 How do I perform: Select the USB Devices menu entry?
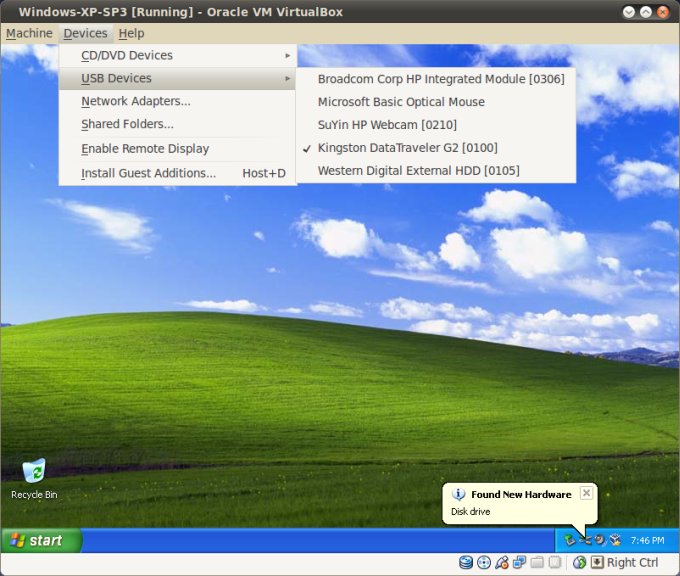pos(177,79)
